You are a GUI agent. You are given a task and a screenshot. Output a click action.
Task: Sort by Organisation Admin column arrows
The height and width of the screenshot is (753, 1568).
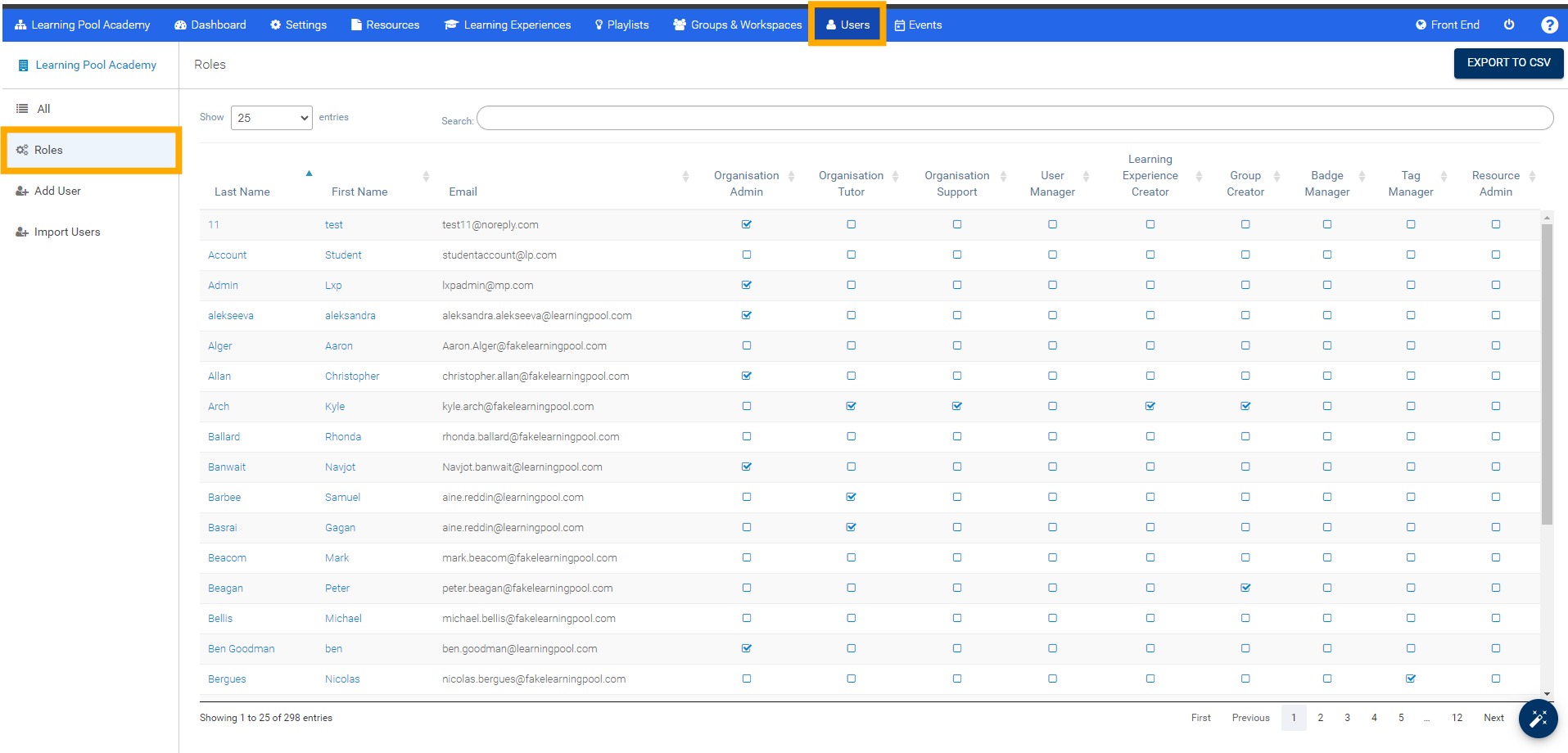coord(791,176)
